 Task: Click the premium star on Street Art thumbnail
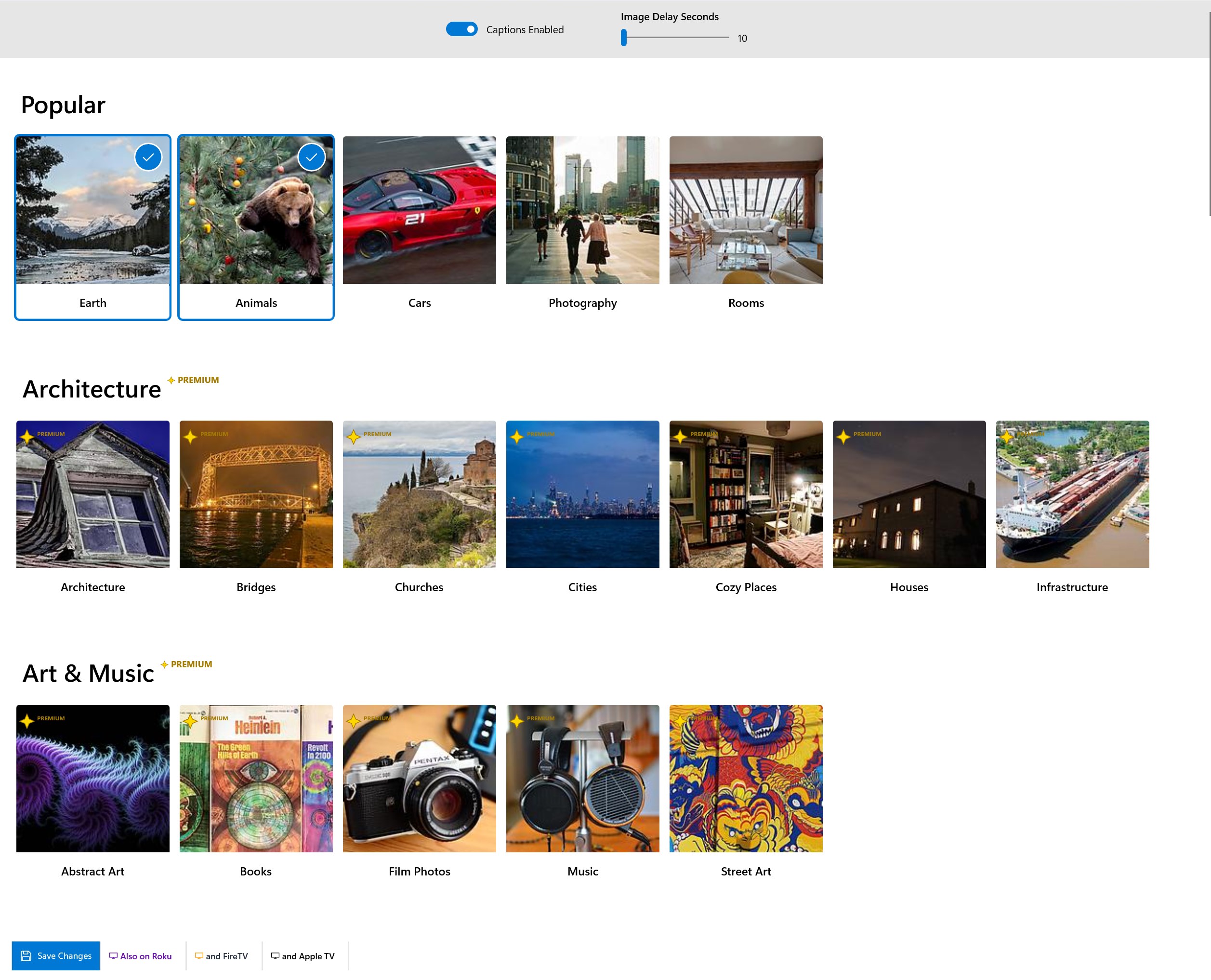pos(680,721)
